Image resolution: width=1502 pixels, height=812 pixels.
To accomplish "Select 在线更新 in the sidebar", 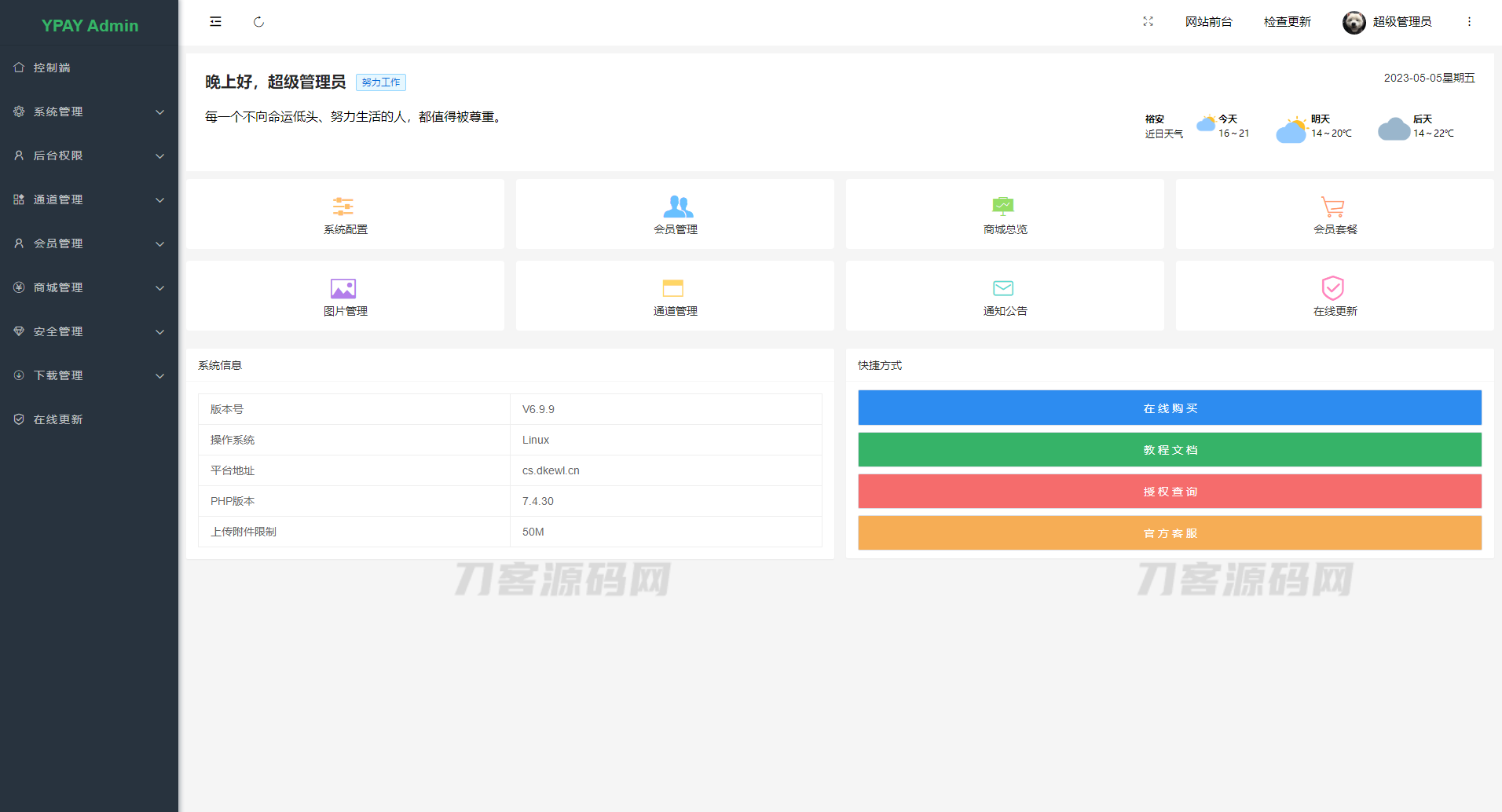I will [x=58, y=419].
